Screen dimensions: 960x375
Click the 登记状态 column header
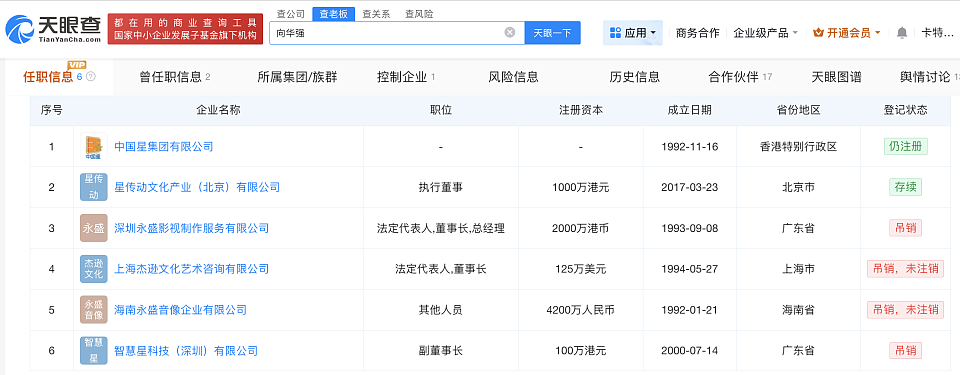(905, 110)
